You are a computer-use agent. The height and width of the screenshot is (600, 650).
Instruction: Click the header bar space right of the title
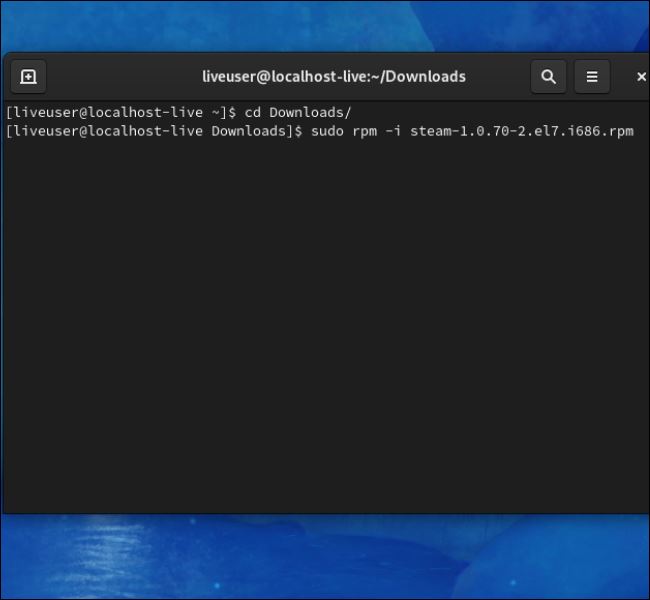[498, 77]
